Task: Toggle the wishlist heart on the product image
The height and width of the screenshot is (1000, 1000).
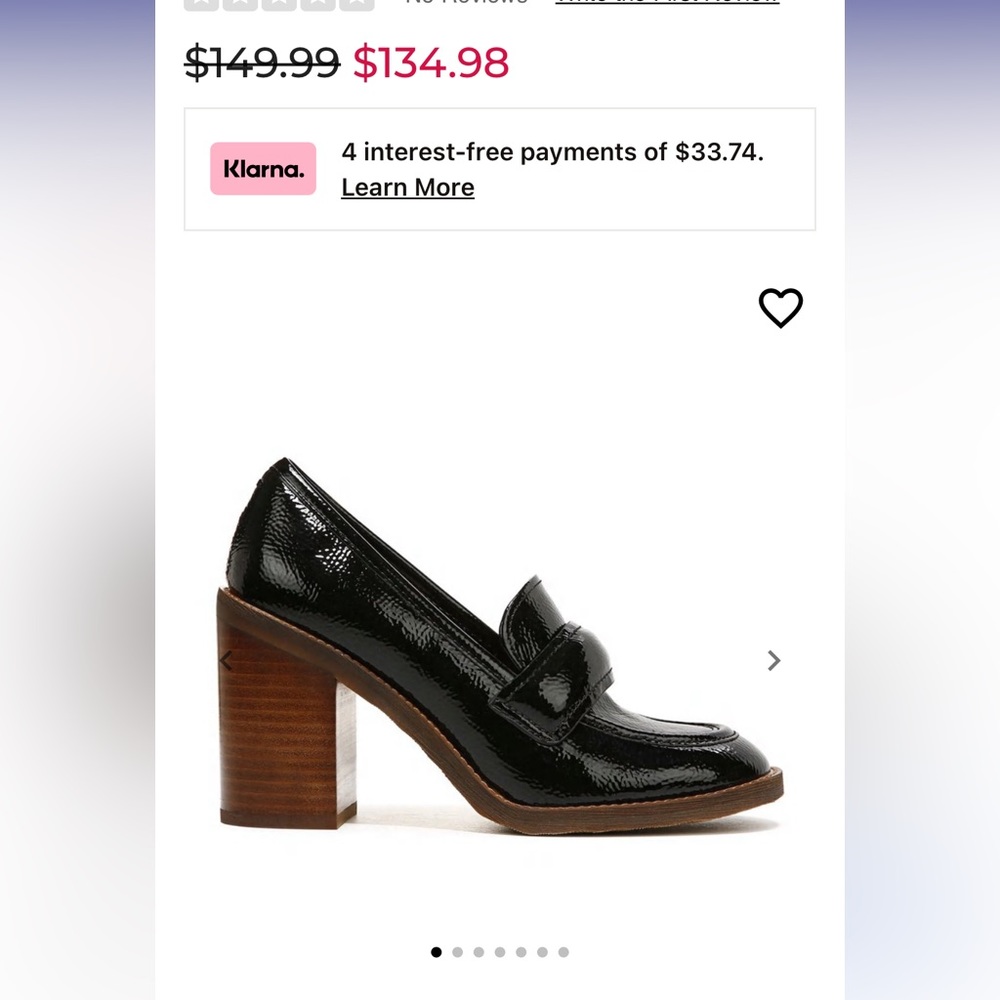Action: pyautogui.click(x=781, y=309)
